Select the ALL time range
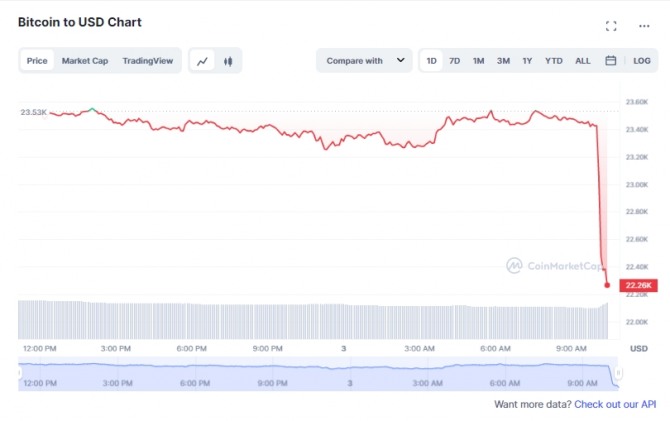Image resolution: width=670 pixels, height=421 pixels. coord(583,61)
